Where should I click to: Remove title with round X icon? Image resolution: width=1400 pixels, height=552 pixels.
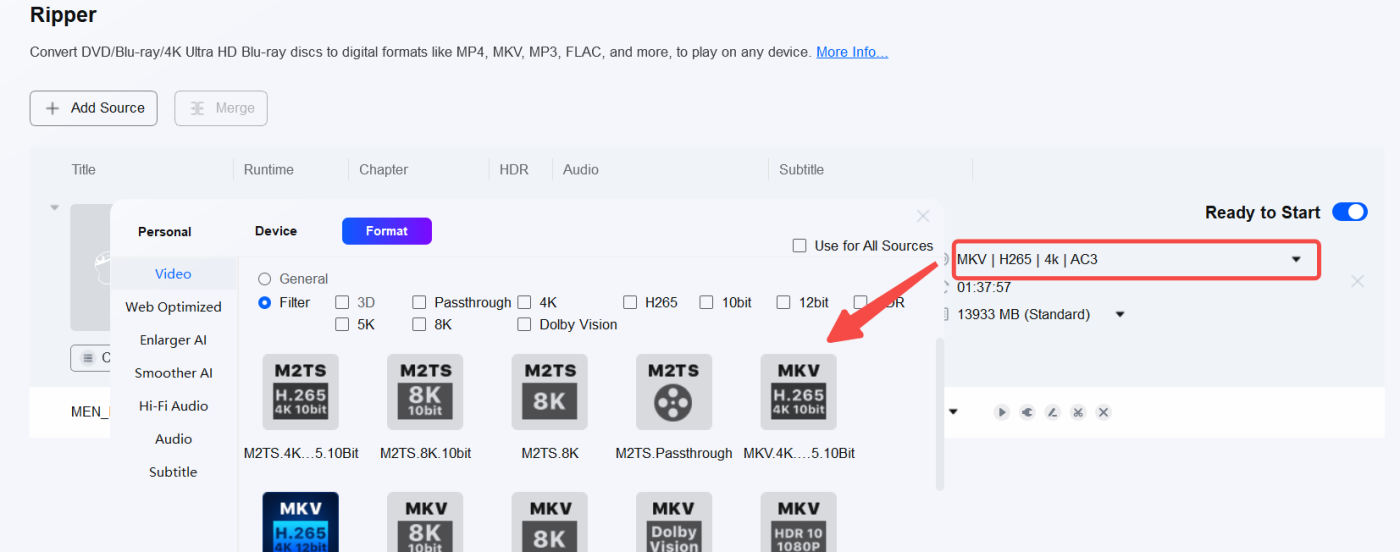1103,412
